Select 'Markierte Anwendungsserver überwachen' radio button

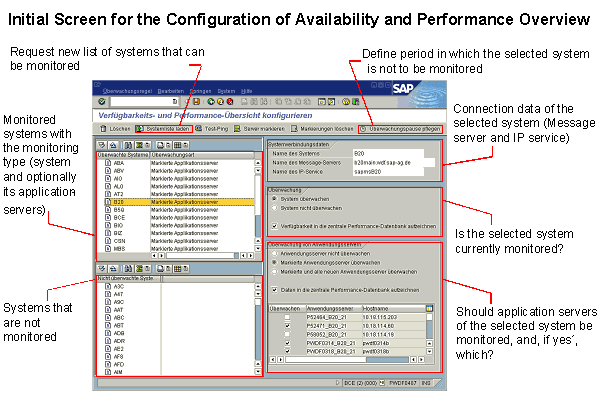pyautogui.click(x=274, y=262)
